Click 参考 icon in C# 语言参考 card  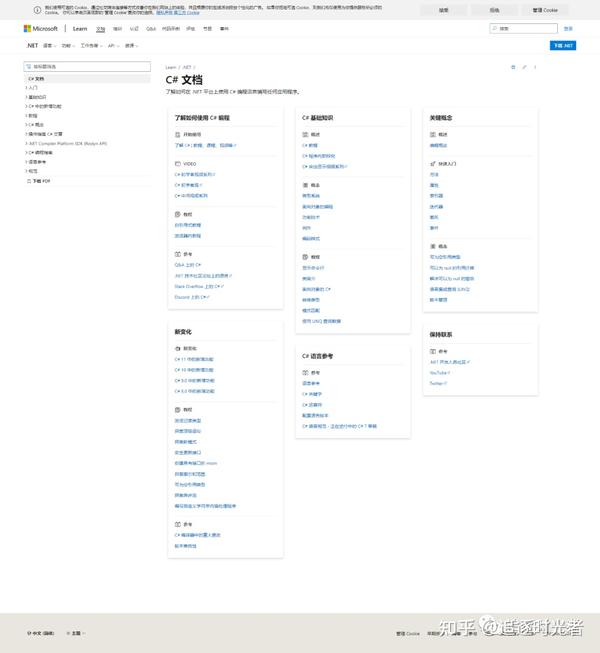(305, 373)
